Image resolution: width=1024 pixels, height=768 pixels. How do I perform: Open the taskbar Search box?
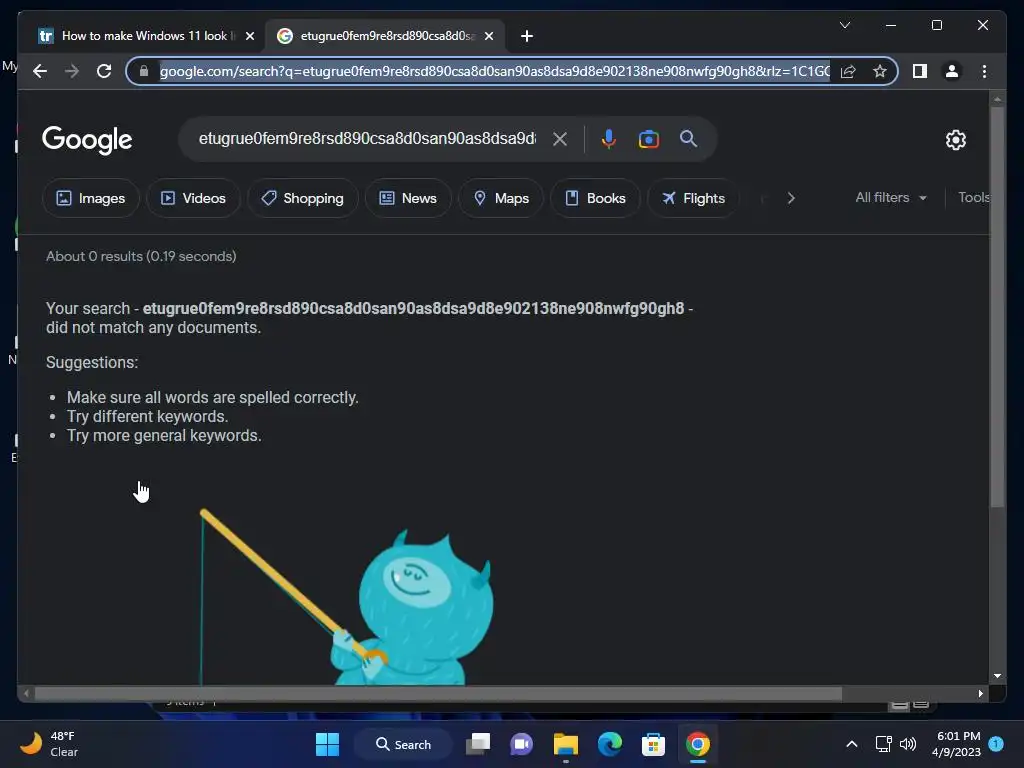coord(403,744)
